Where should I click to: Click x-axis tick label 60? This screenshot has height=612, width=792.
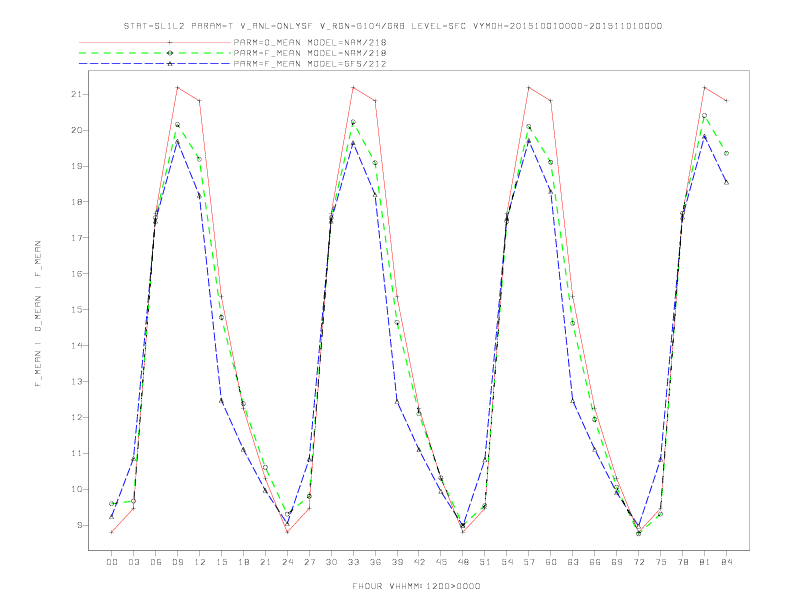551,562
